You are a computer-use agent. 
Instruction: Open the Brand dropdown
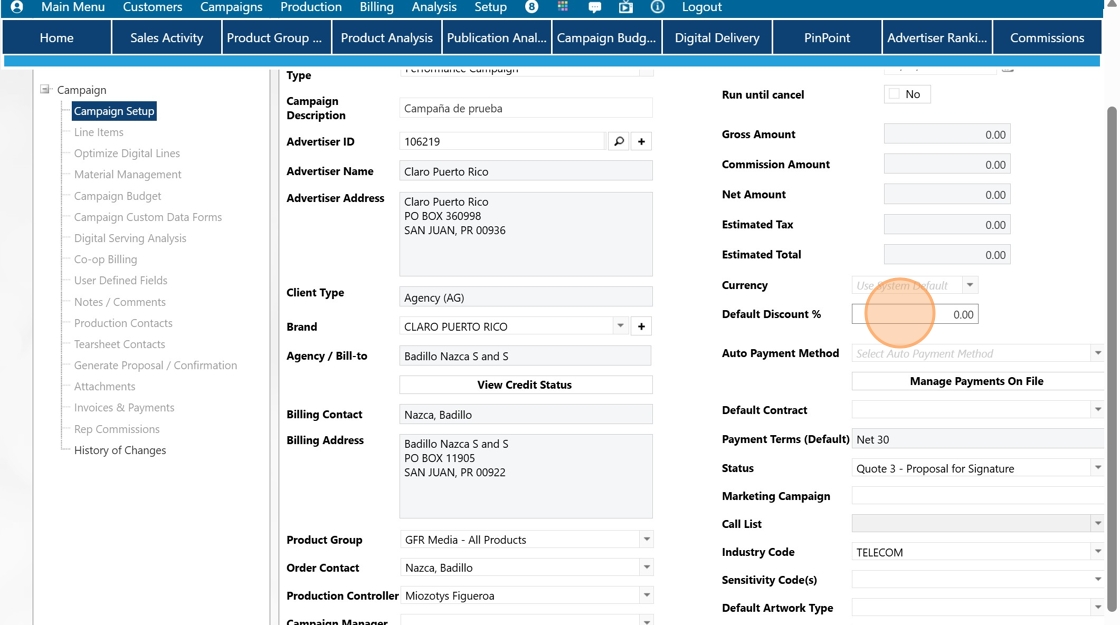[x=620, y=326]
